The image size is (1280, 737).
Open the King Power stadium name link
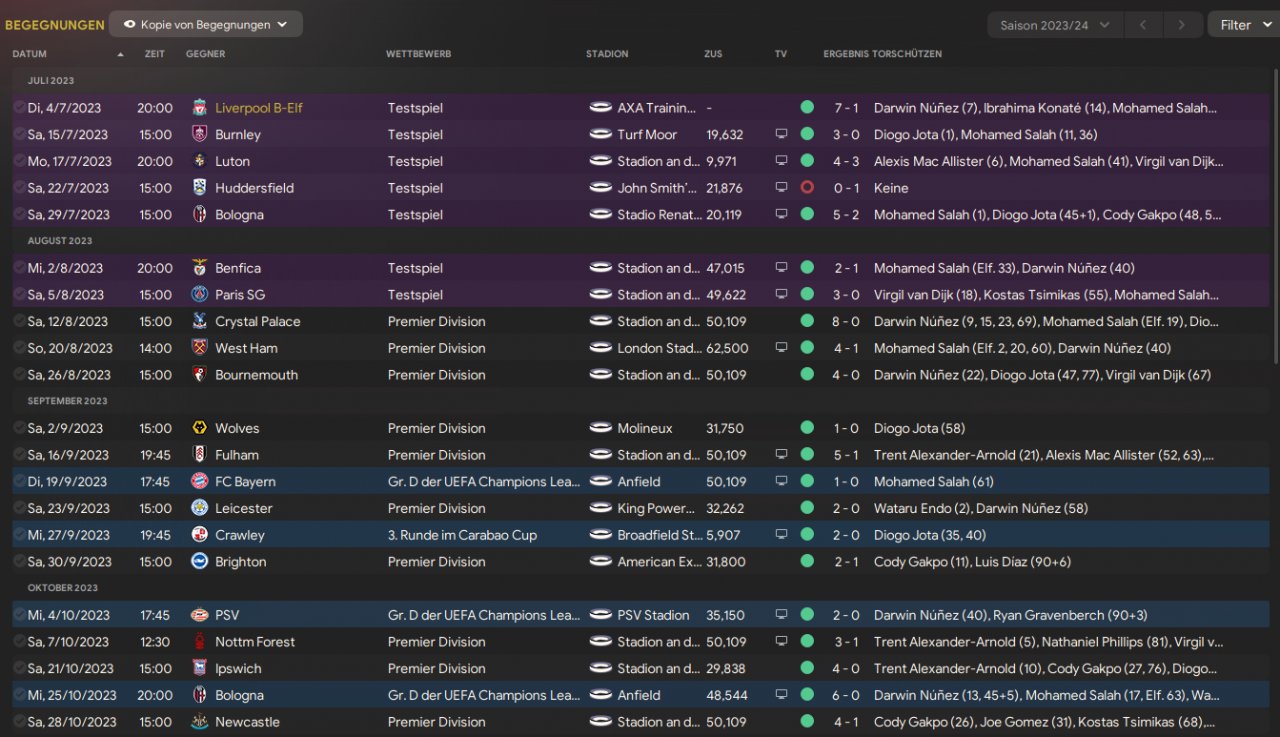(x=657, y=508)
